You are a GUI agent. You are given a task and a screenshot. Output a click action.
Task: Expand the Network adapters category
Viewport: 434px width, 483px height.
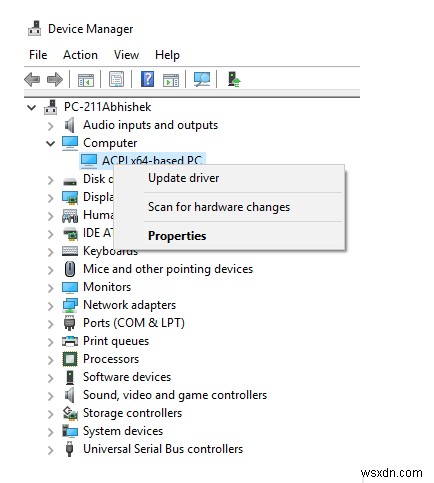click(x=50, y=306)
